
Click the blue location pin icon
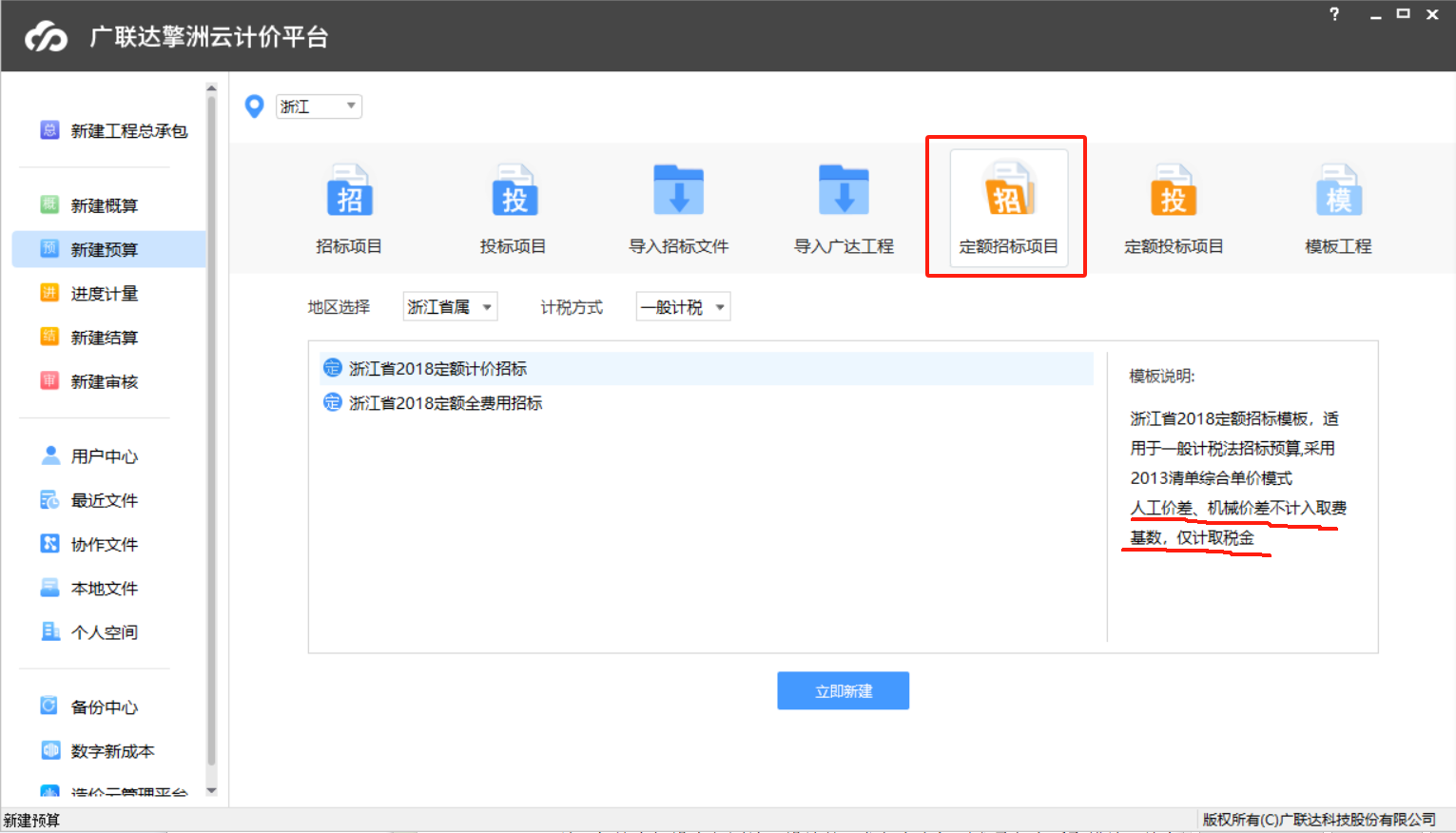254,107
